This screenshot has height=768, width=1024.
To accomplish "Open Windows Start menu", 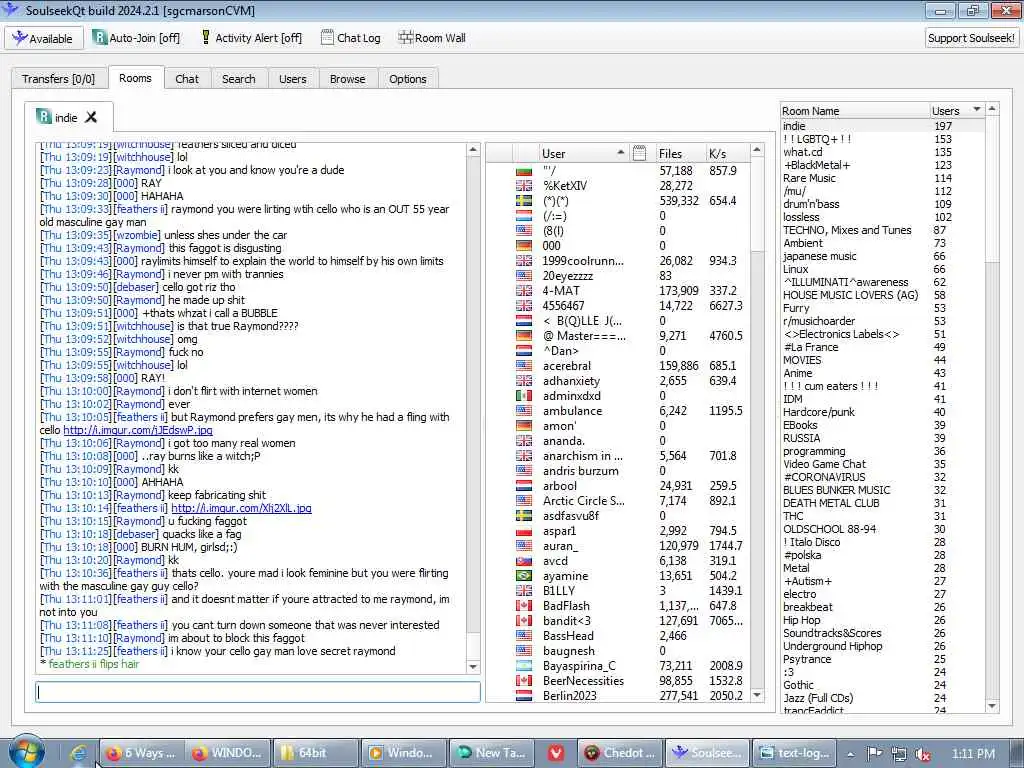I will pyautogui.click(x=26, y=752).
